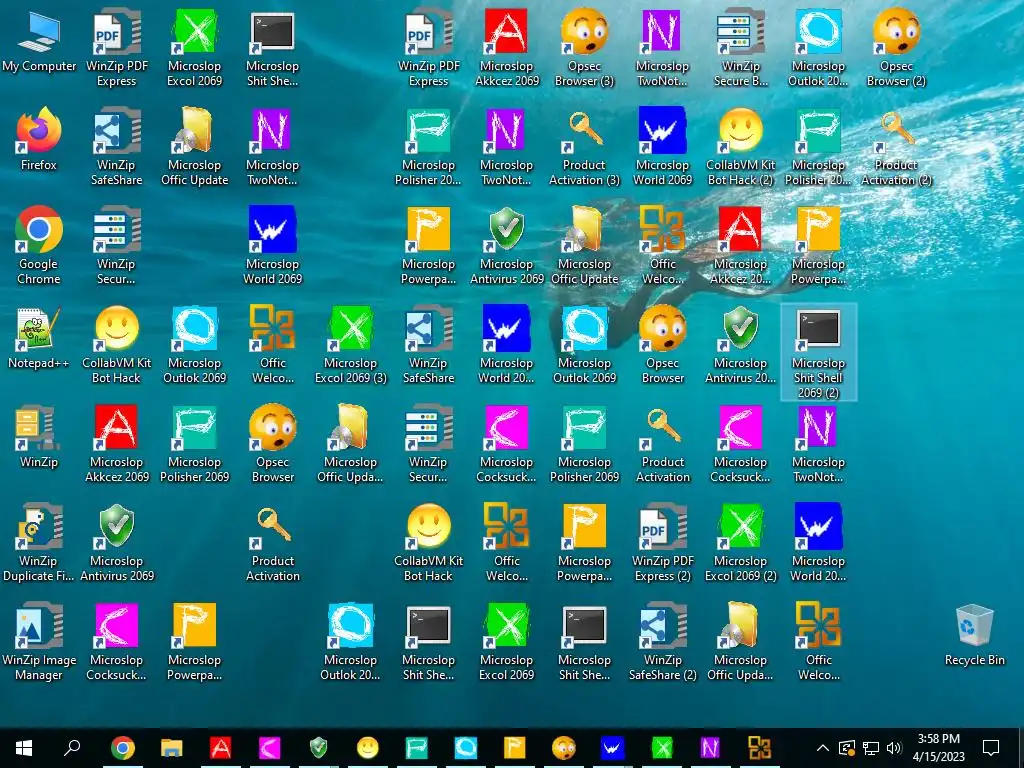
Task: Open the orange Powerpa taskbar icon
Action: coord(514,748)
